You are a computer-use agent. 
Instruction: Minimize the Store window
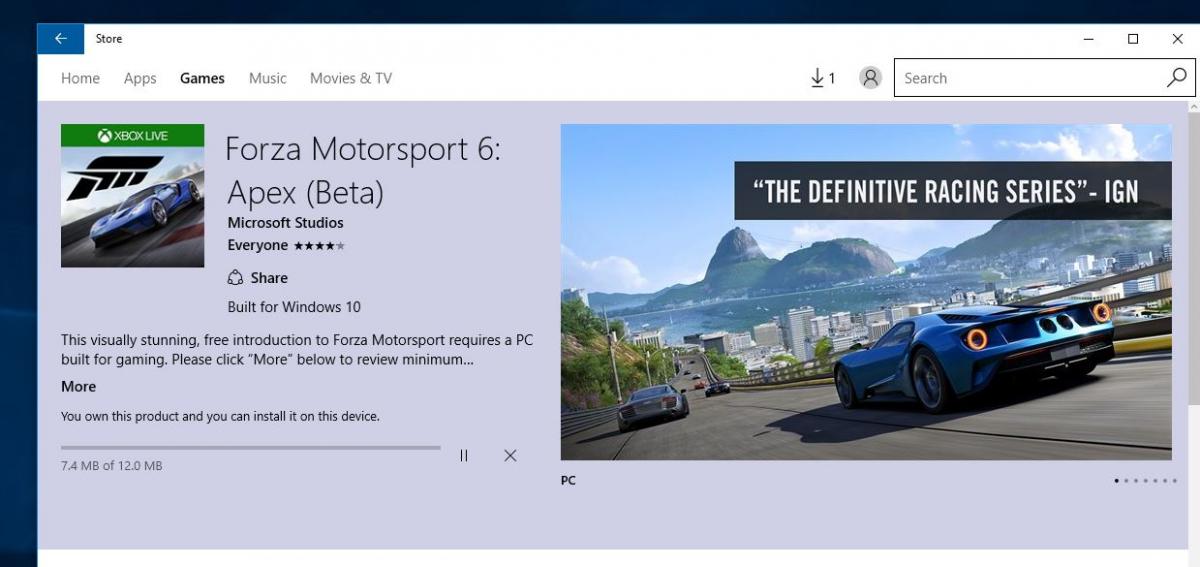pos(1089,39)
